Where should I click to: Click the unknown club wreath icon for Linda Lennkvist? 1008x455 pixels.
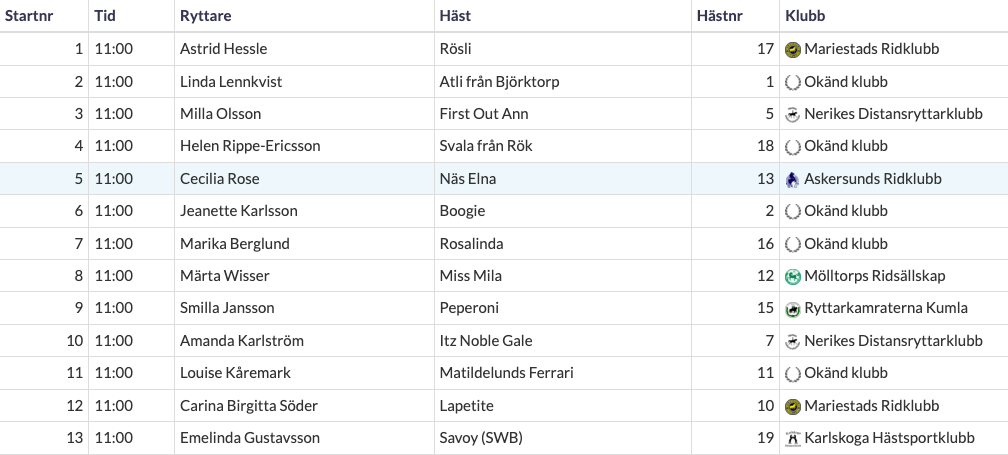pyautogui.click(x=793, y=82)
